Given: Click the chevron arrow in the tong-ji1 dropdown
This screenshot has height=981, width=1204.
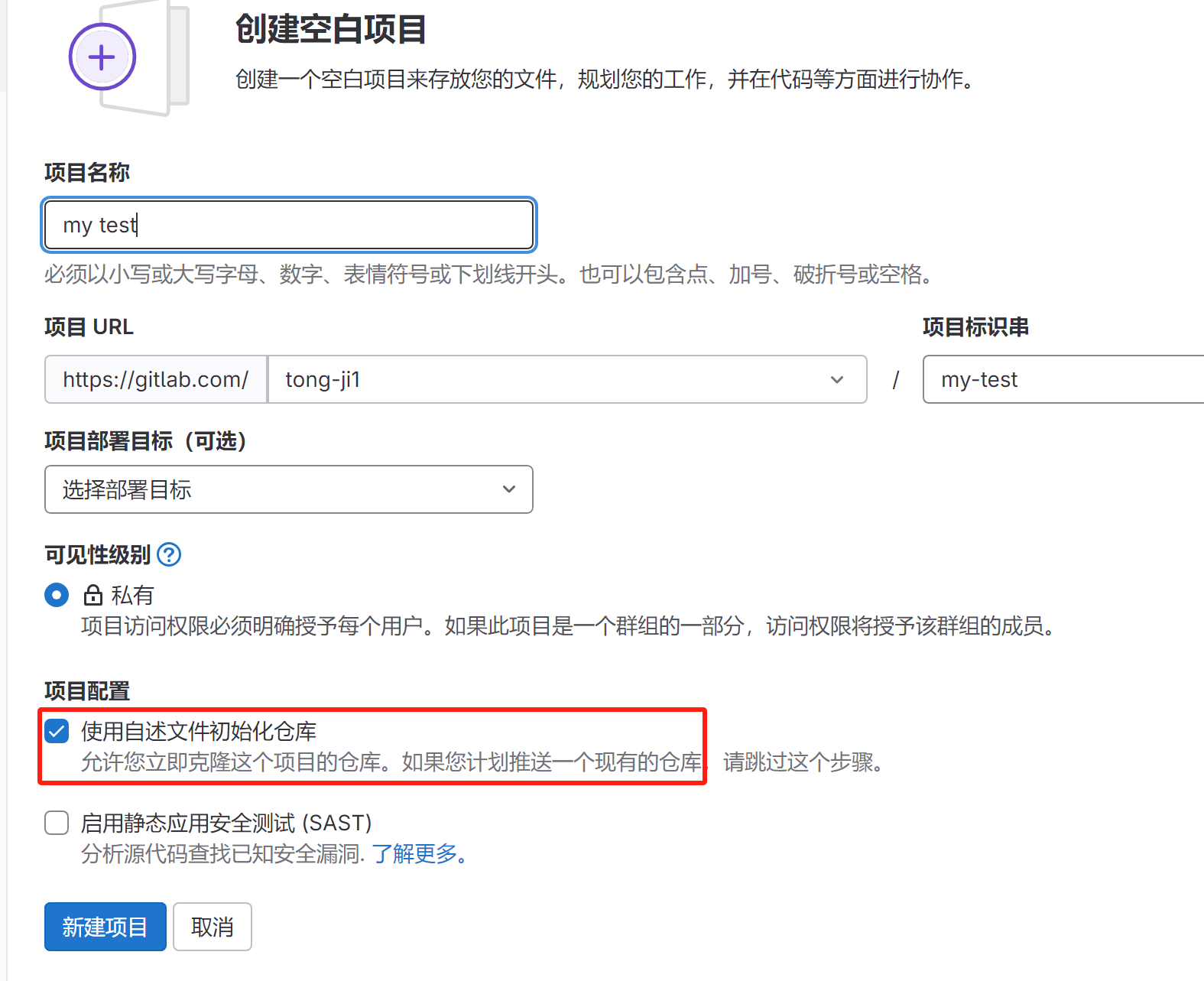Looking at the screenshot, I should 837,379.
